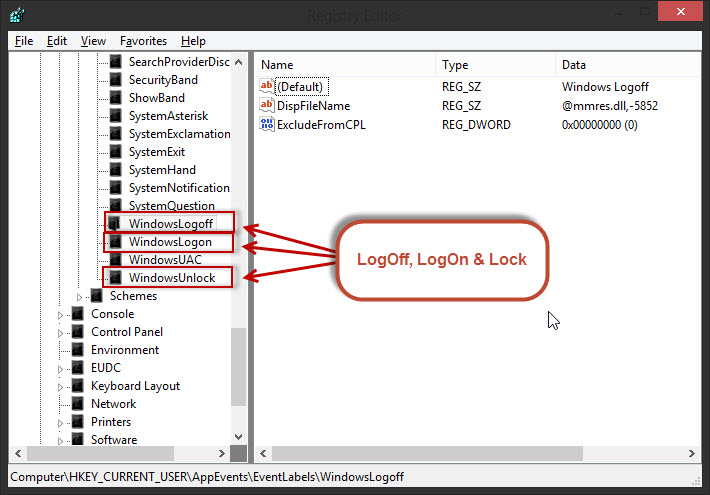Click the DispFileName string value icon
Screen dimensions: 710x495
tap(267, 106)
